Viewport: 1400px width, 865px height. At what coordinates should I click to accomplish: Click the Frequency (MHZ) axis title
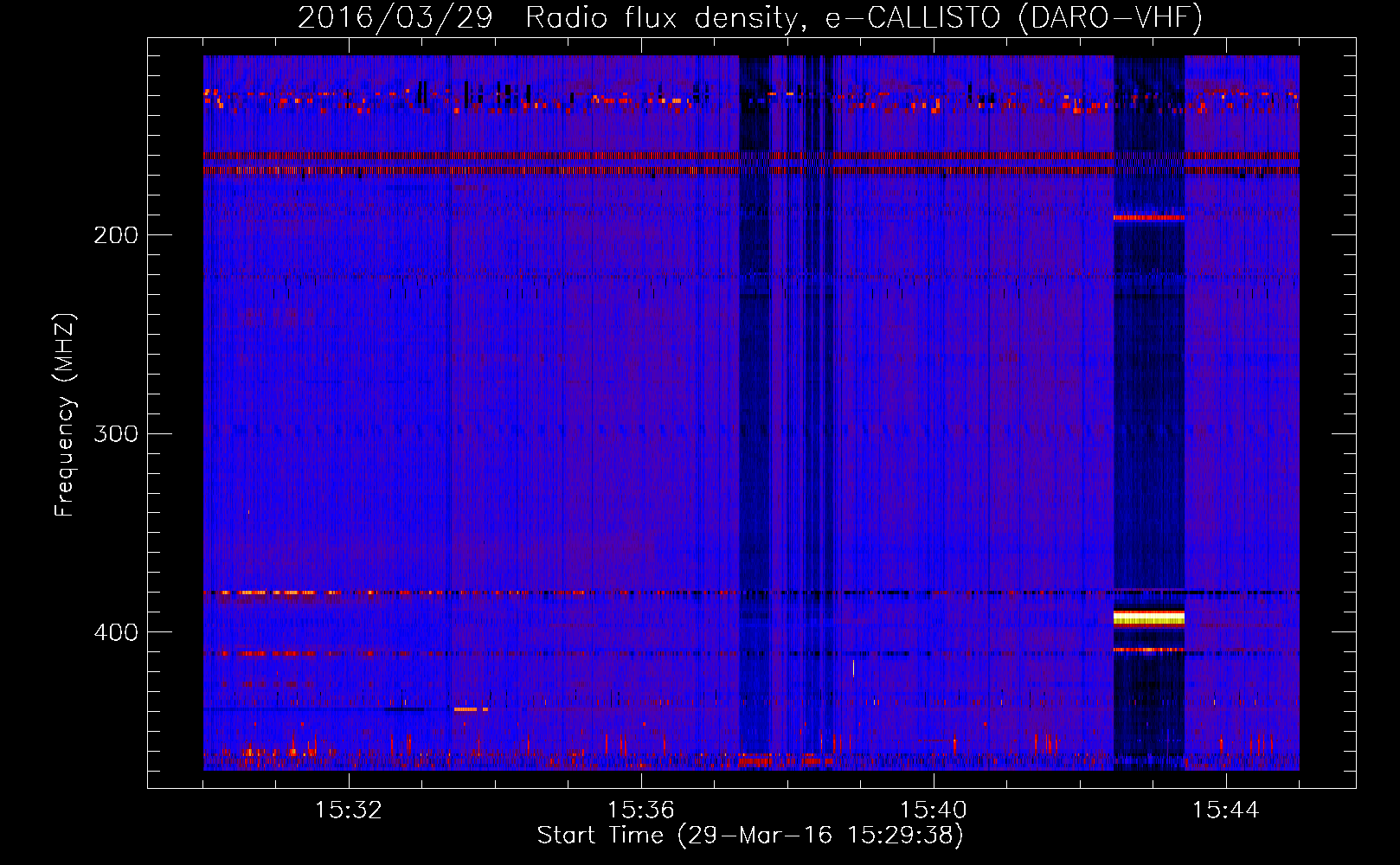[65, 415]
